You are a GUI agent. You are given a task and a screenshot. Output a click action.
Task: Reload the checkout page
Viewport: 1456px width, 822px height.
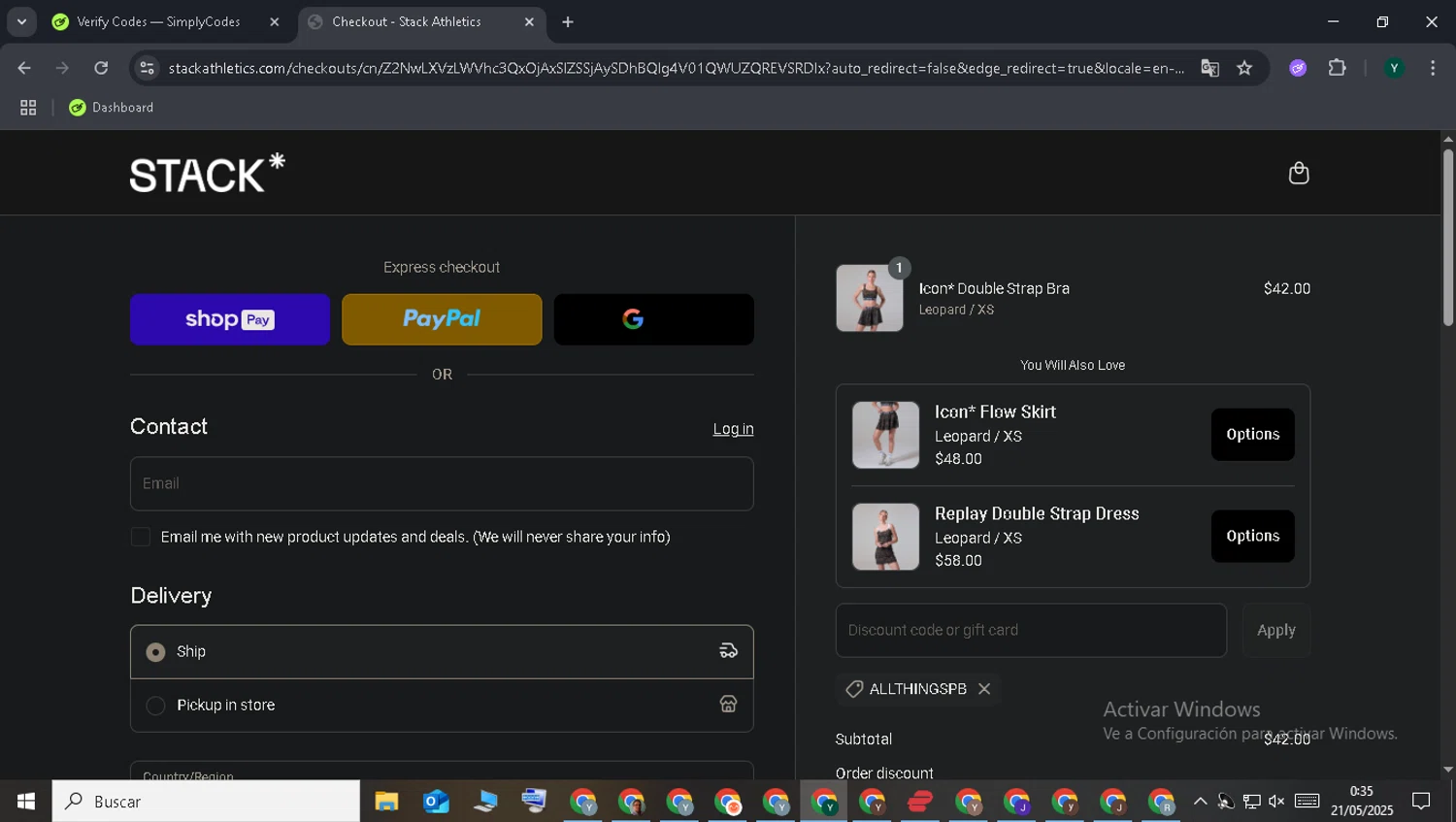coord(101,68)
